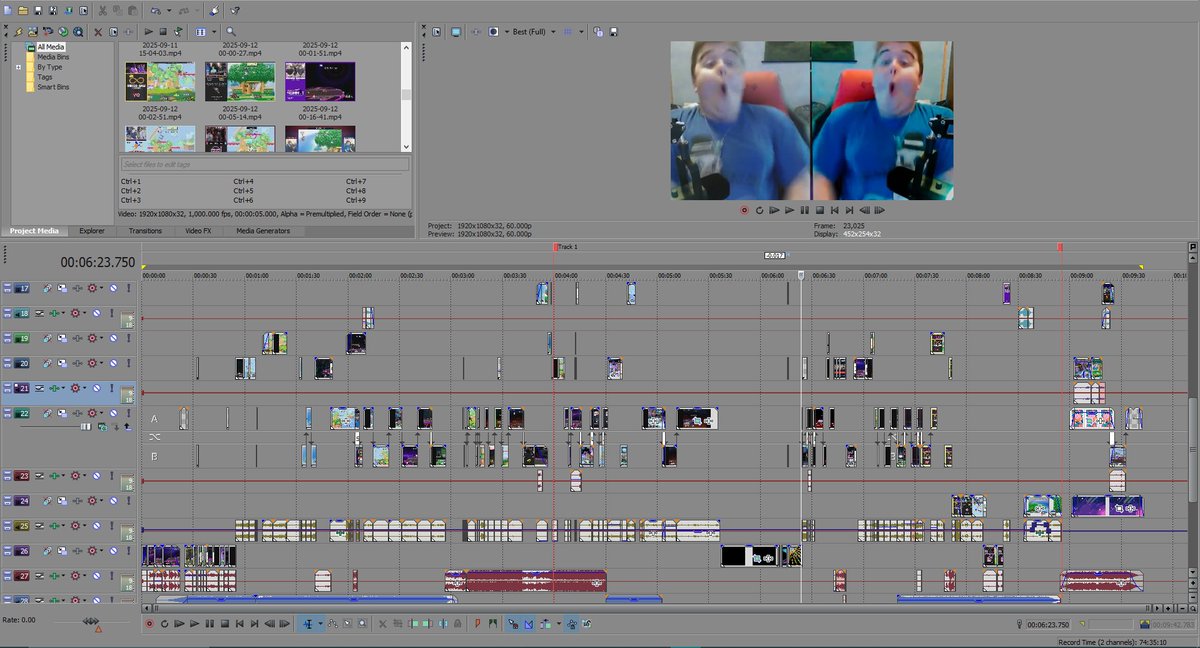Open the Video FX tab
The image size is (1200, 648).
pyautogui.click(x=198, y=231)
